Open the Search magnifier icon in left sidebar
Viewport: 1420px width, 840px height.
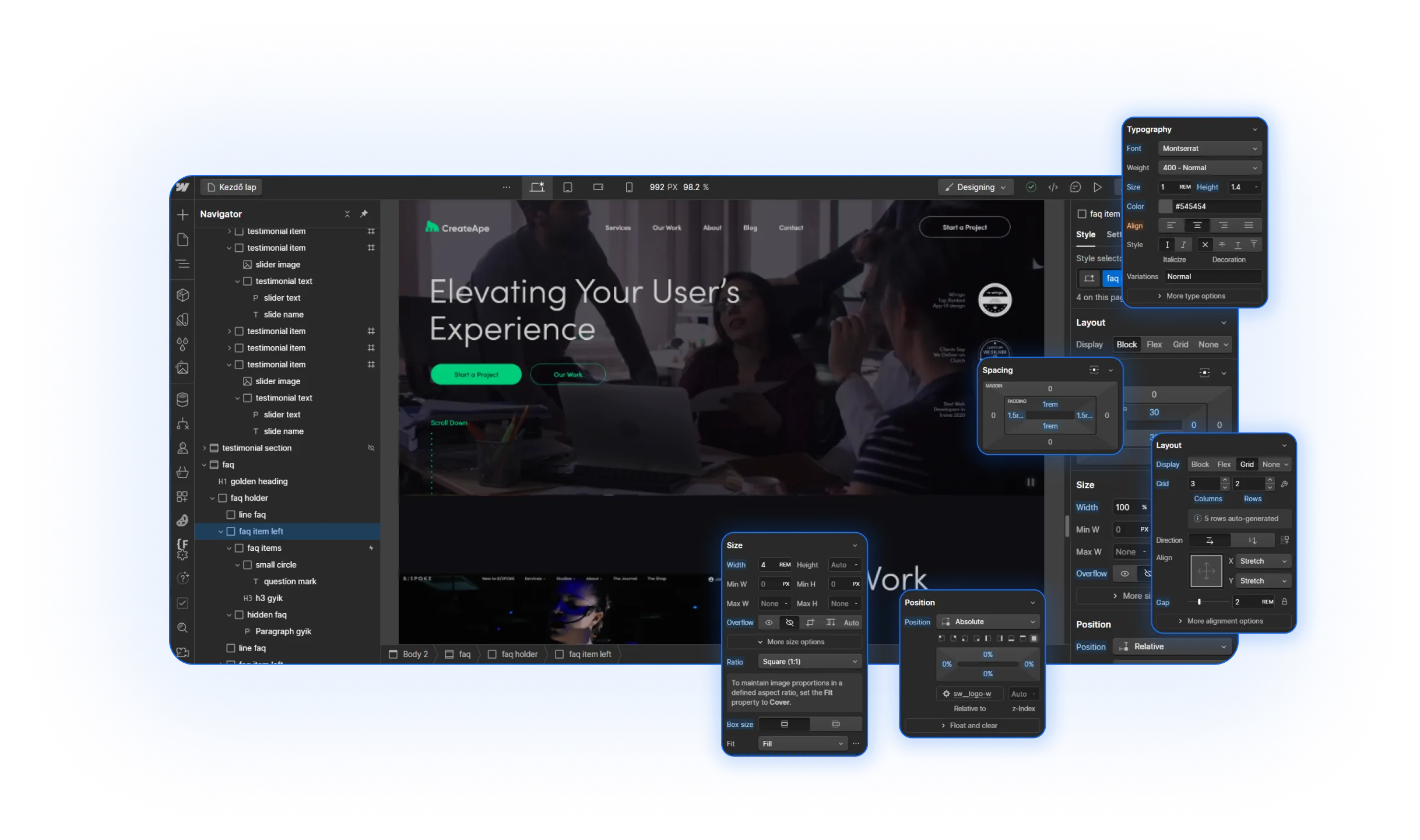click(182, 628)
